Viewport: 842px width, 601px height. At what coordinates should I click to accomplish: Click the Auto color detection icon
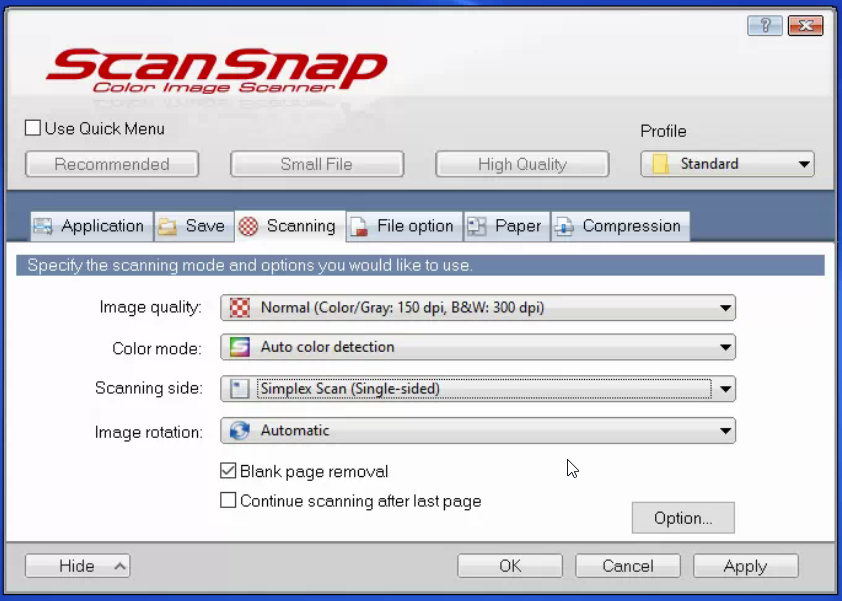click(x=239, y=347)
